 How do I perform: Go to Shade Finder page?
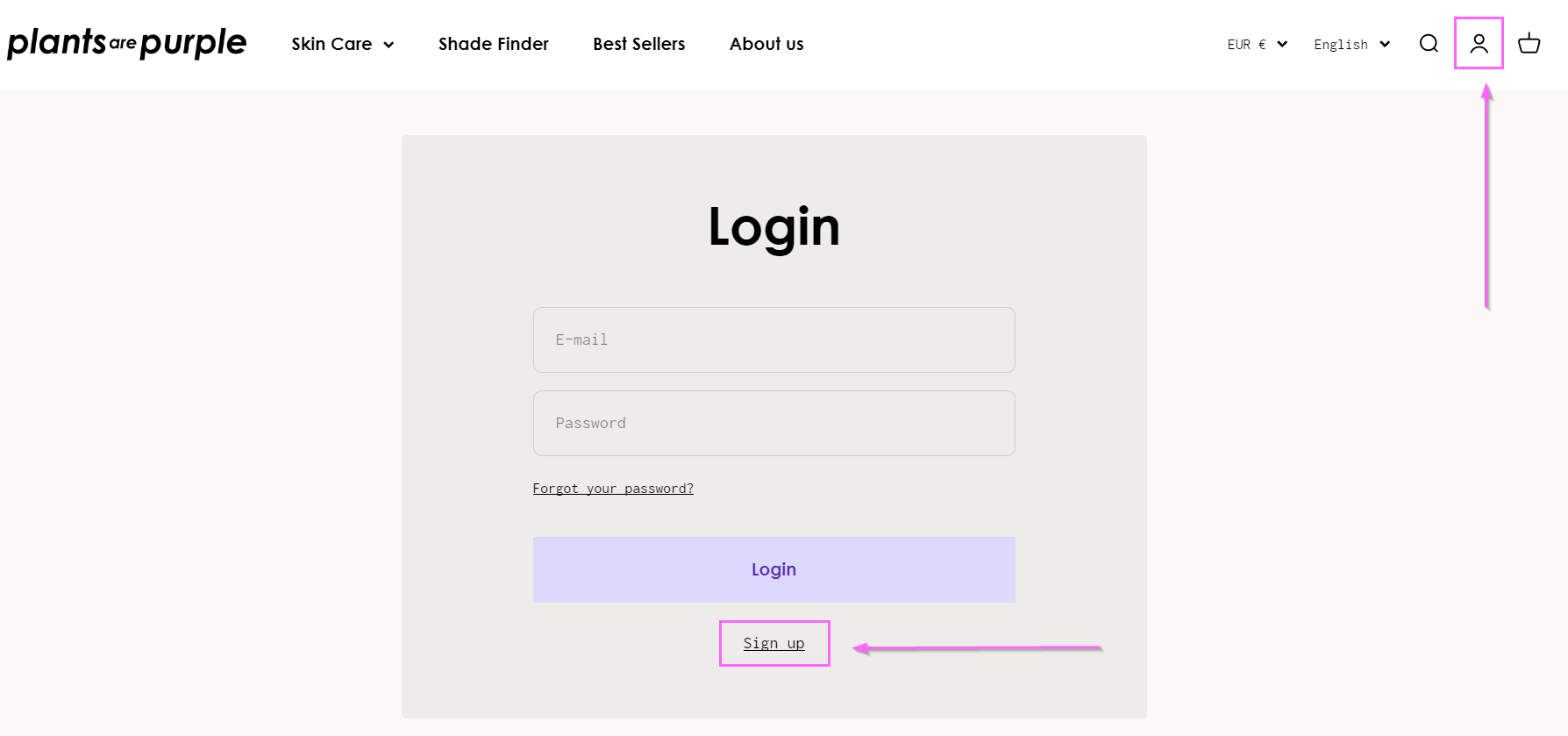(494, 44)
